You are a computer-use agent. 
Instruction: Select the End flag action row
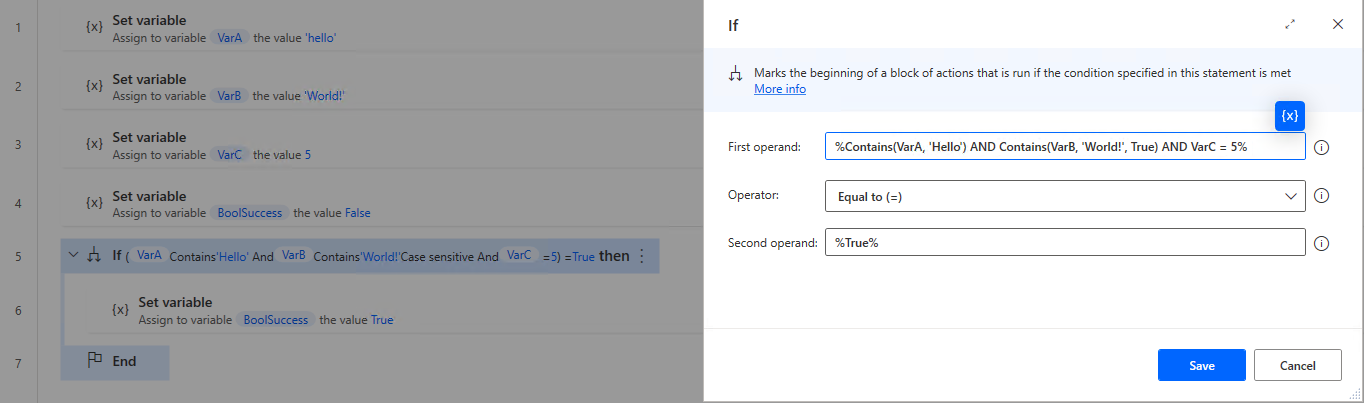tap(115, 361)
